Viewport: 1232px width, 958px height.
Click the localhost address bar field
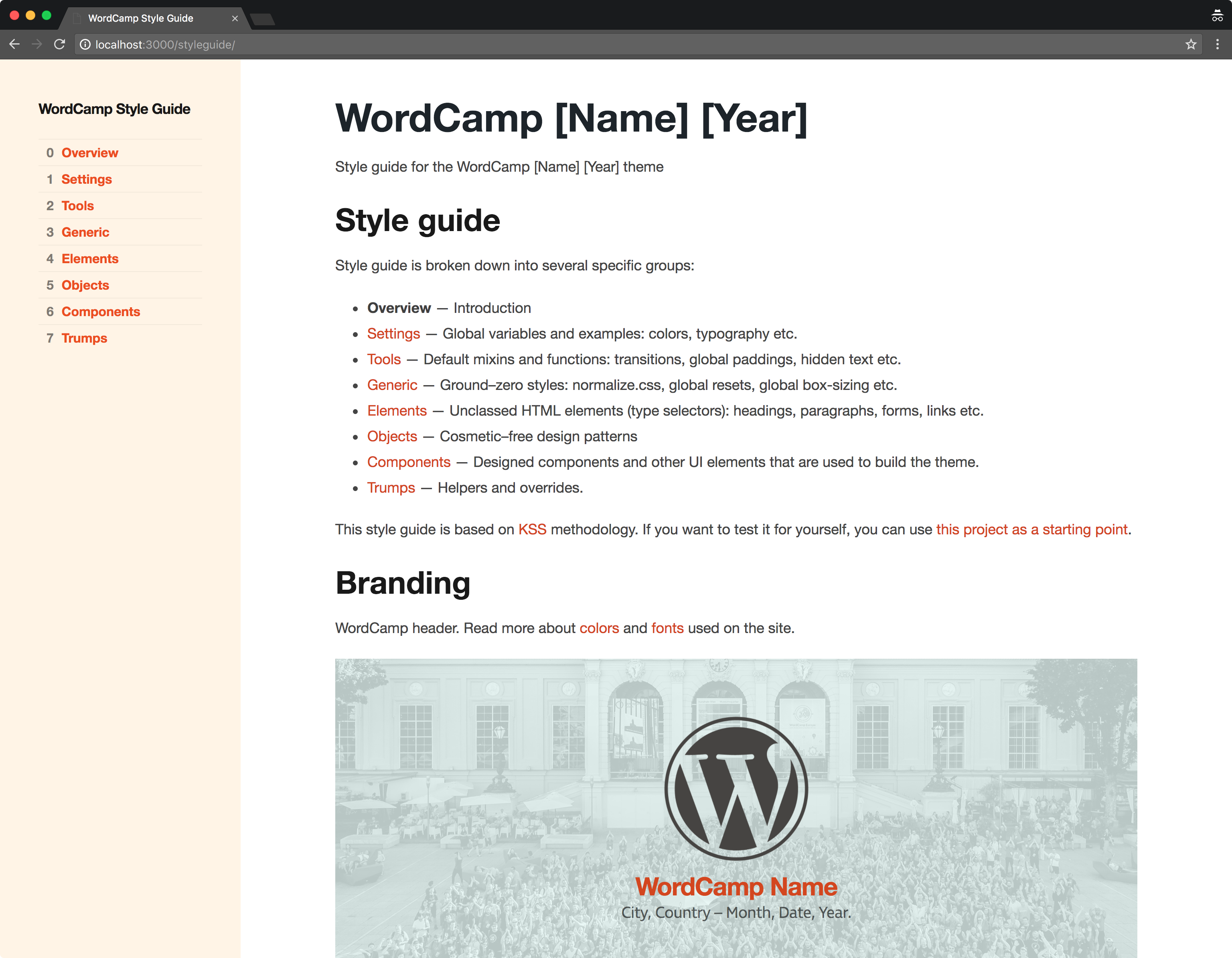[564, 45]
